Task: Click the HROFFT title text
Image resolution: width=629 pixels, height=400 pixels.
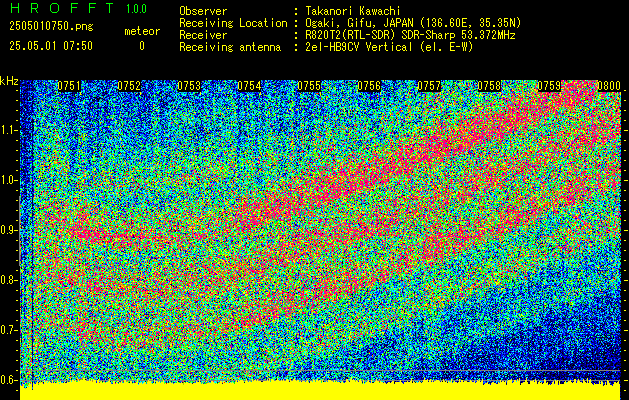Action: point(62,8)
